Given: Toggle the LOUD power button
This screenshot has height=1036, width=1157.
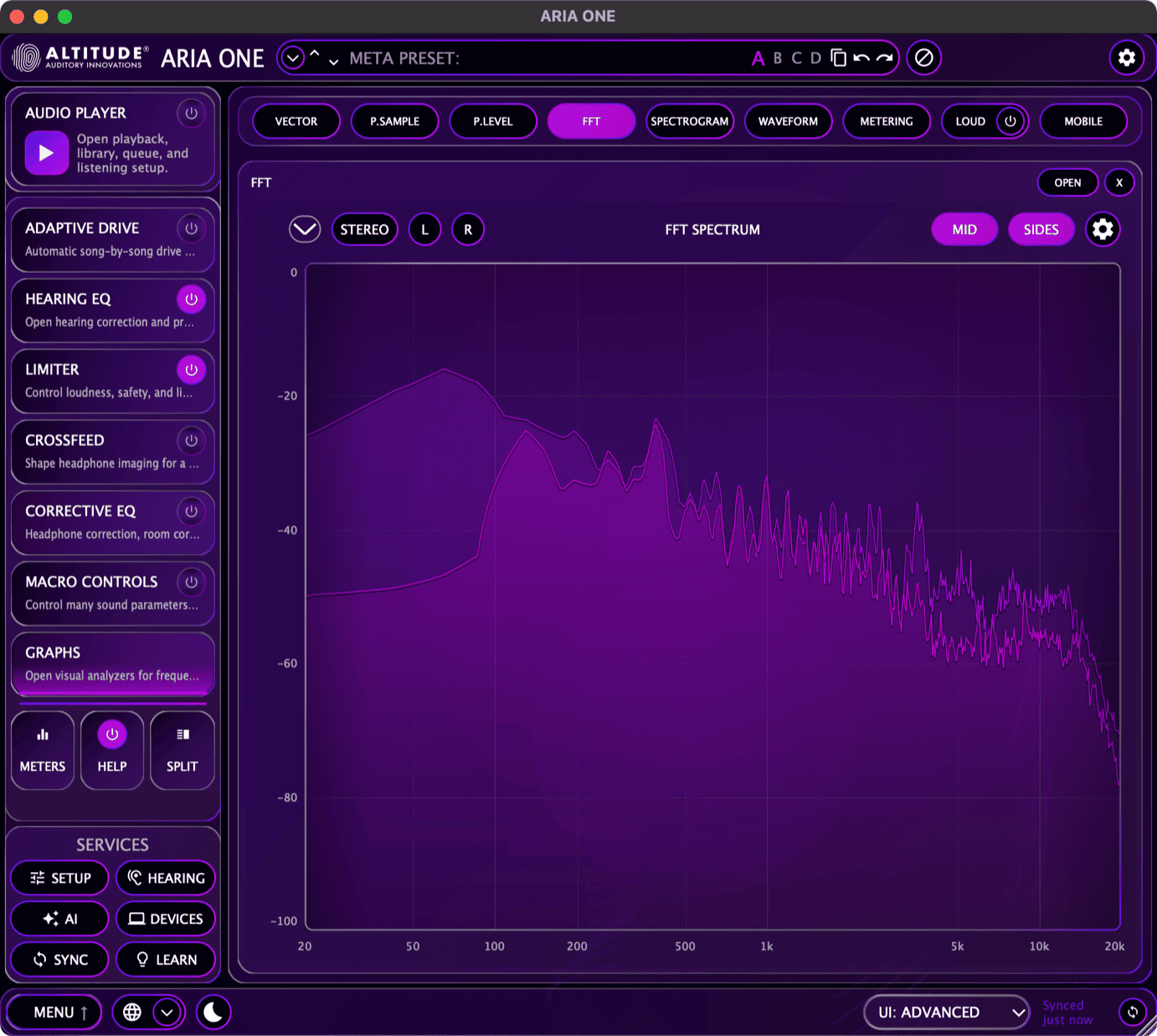Looking at the screenshot, I should [1010, 121].
